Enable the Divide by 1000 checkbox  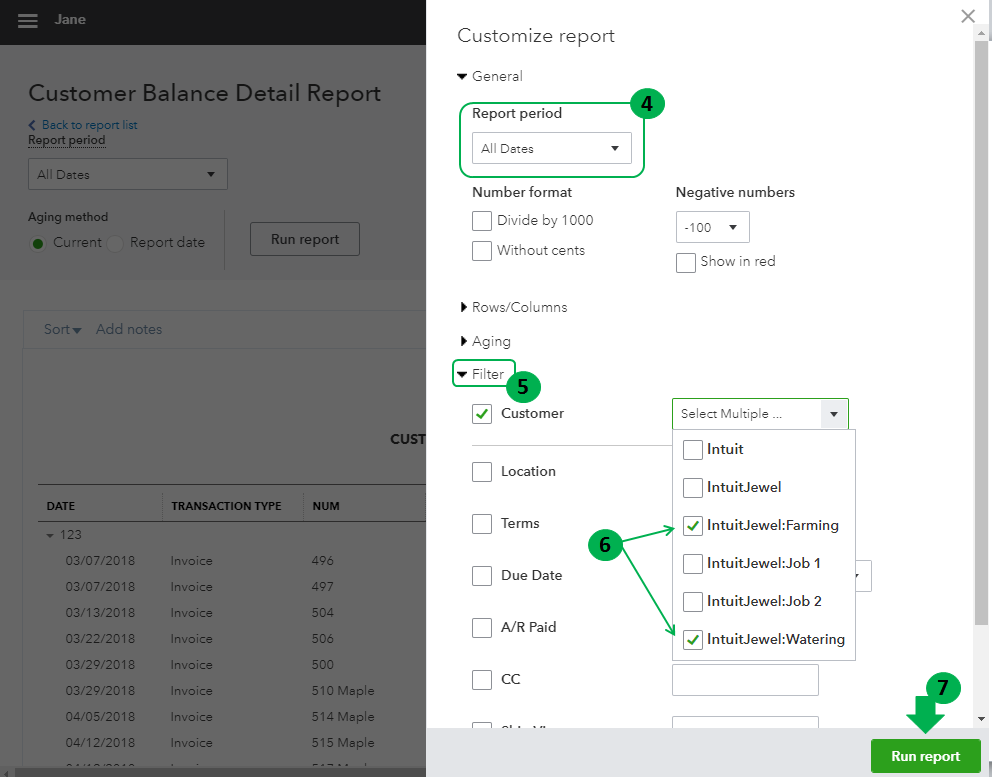[482, 221]
